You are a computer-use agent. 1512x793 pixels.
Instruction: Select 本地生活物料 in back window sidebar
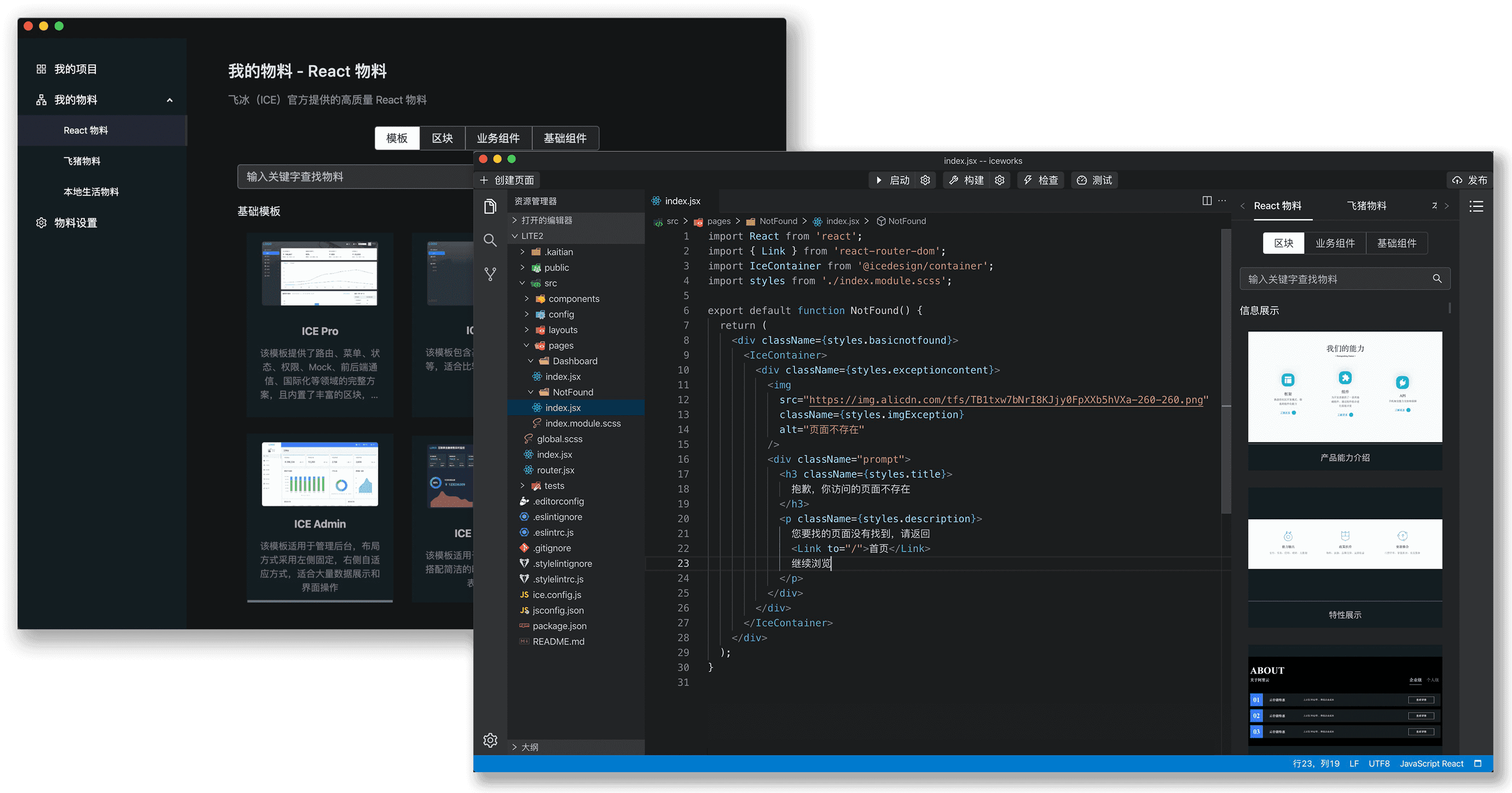pyautogui.click(x=103, y=192)
